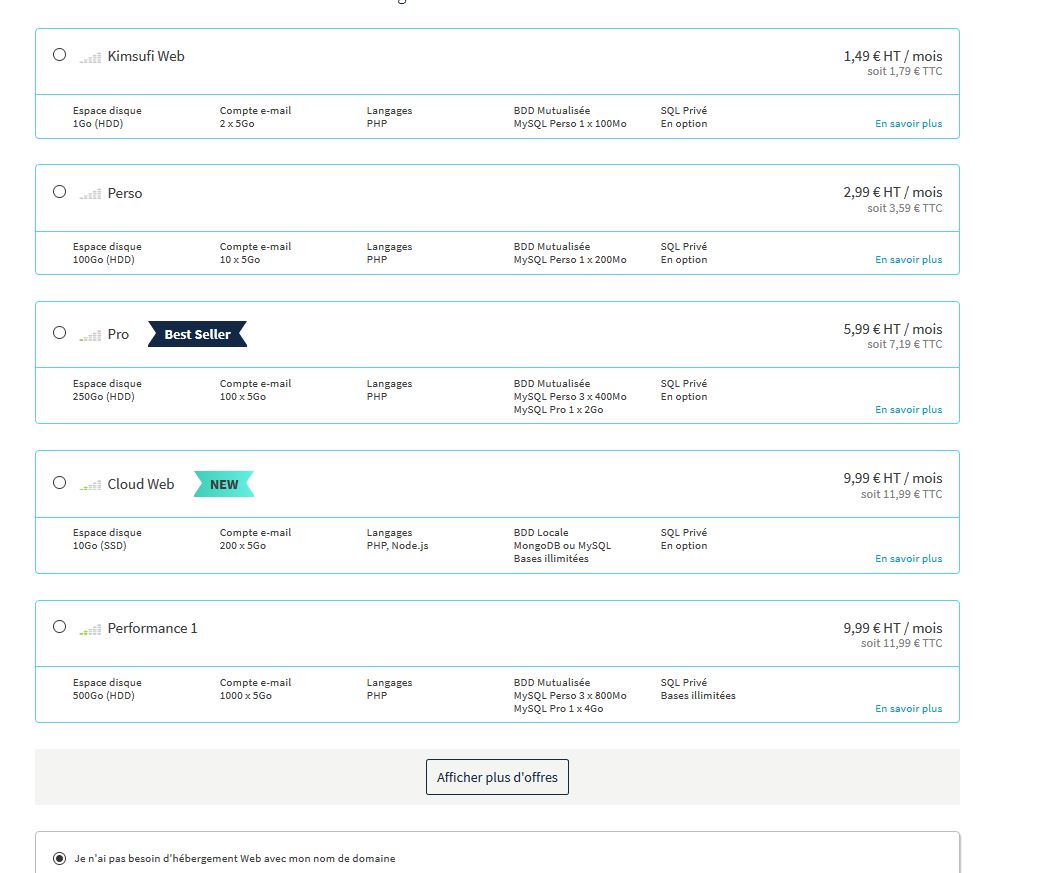This screenshot has width=1056, height=873.
Task: Click the Cloud Web signal bars icon
Action: tap(90, 486)
